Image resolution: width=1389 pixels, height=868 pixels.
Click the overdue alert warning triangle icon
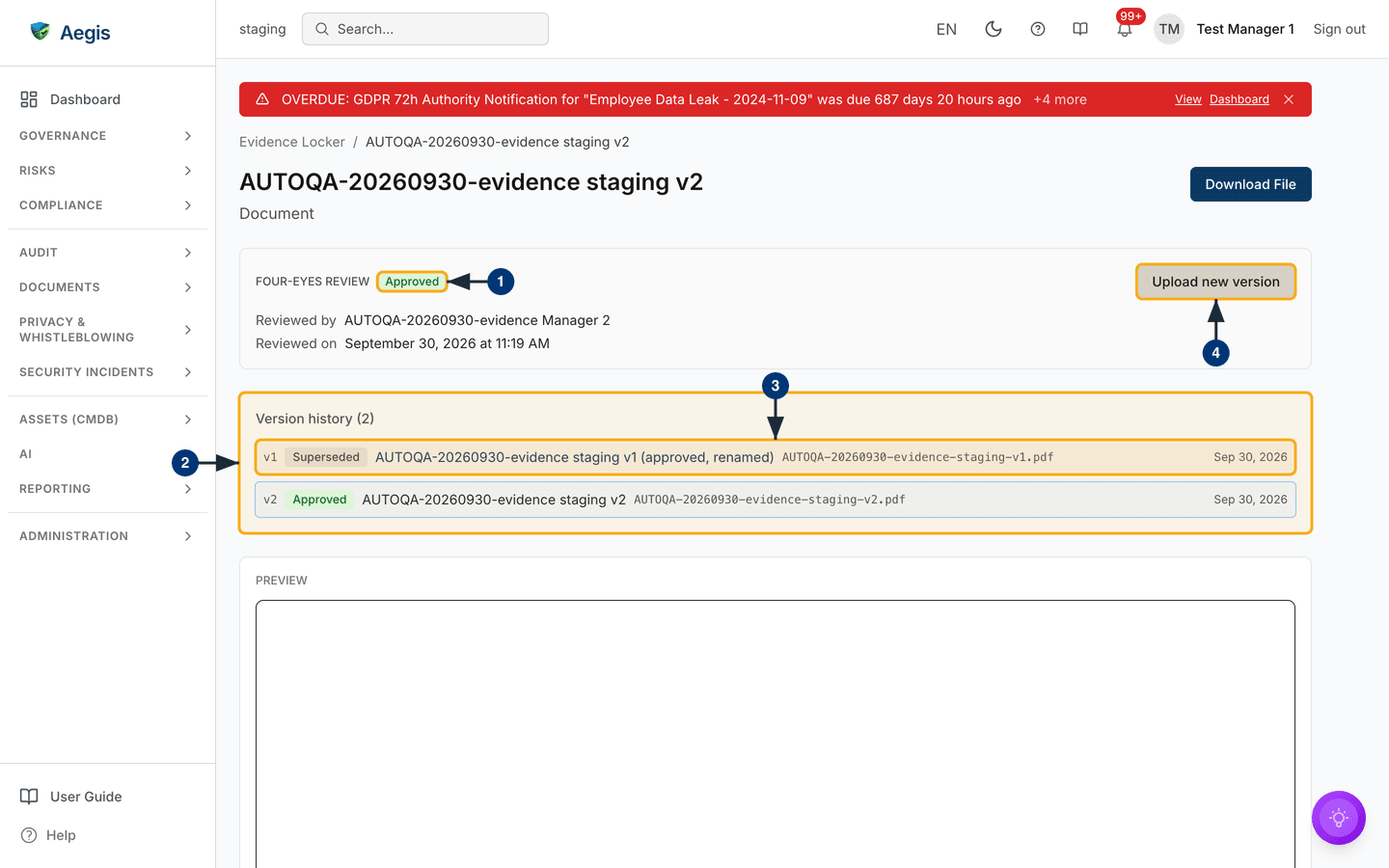point(262,99)
